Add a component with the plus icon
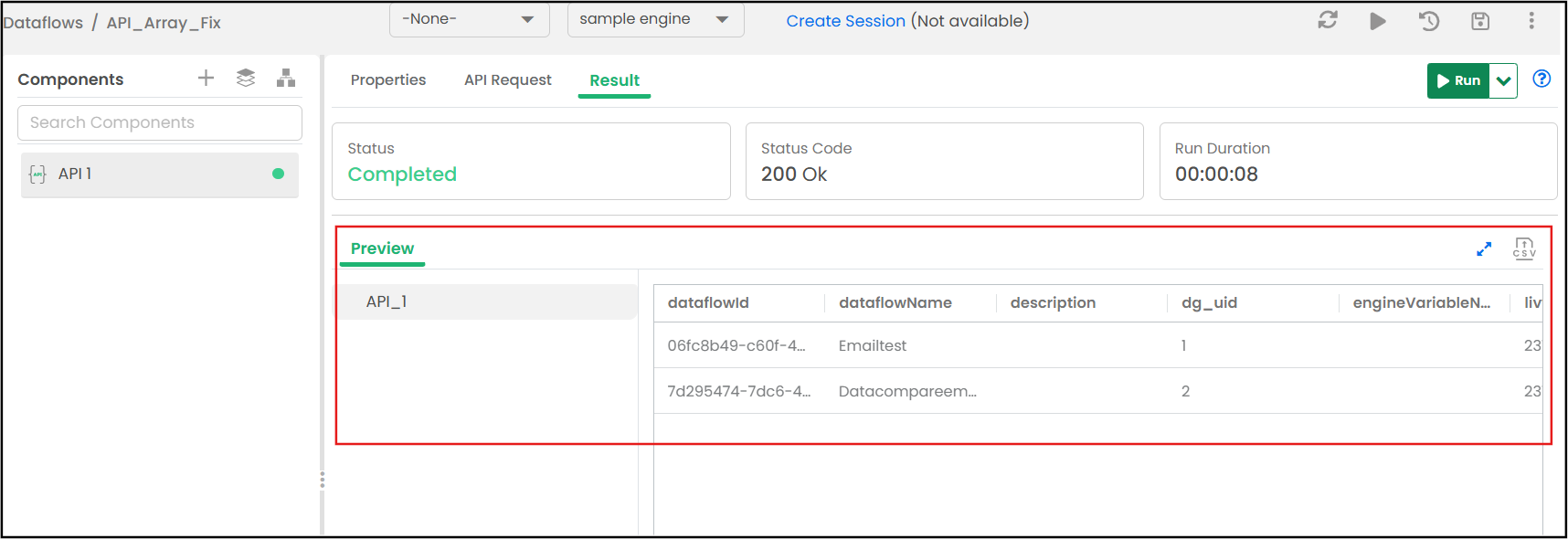 (x=206, y=79)
